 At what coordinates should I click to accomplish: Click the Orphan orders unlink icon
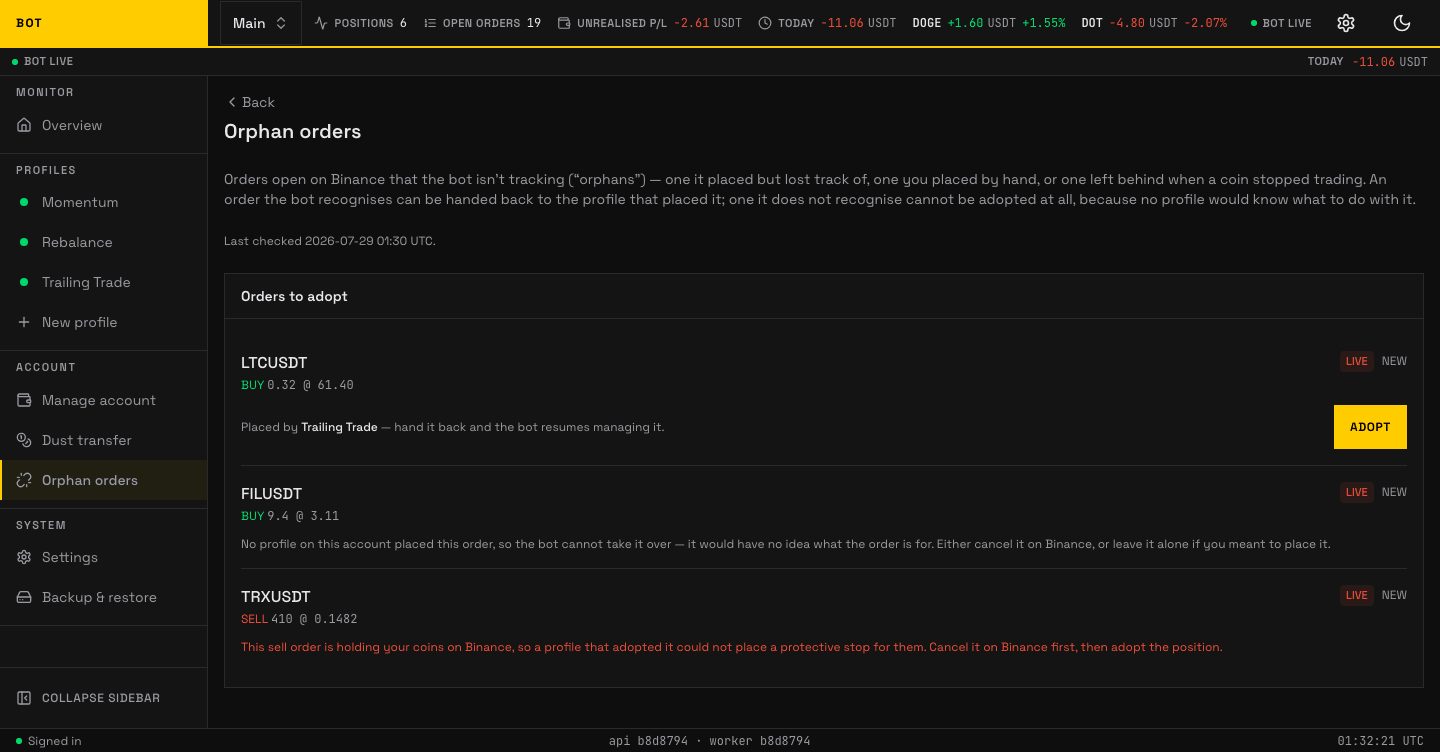pyautogui.click(x=25, y=480)
